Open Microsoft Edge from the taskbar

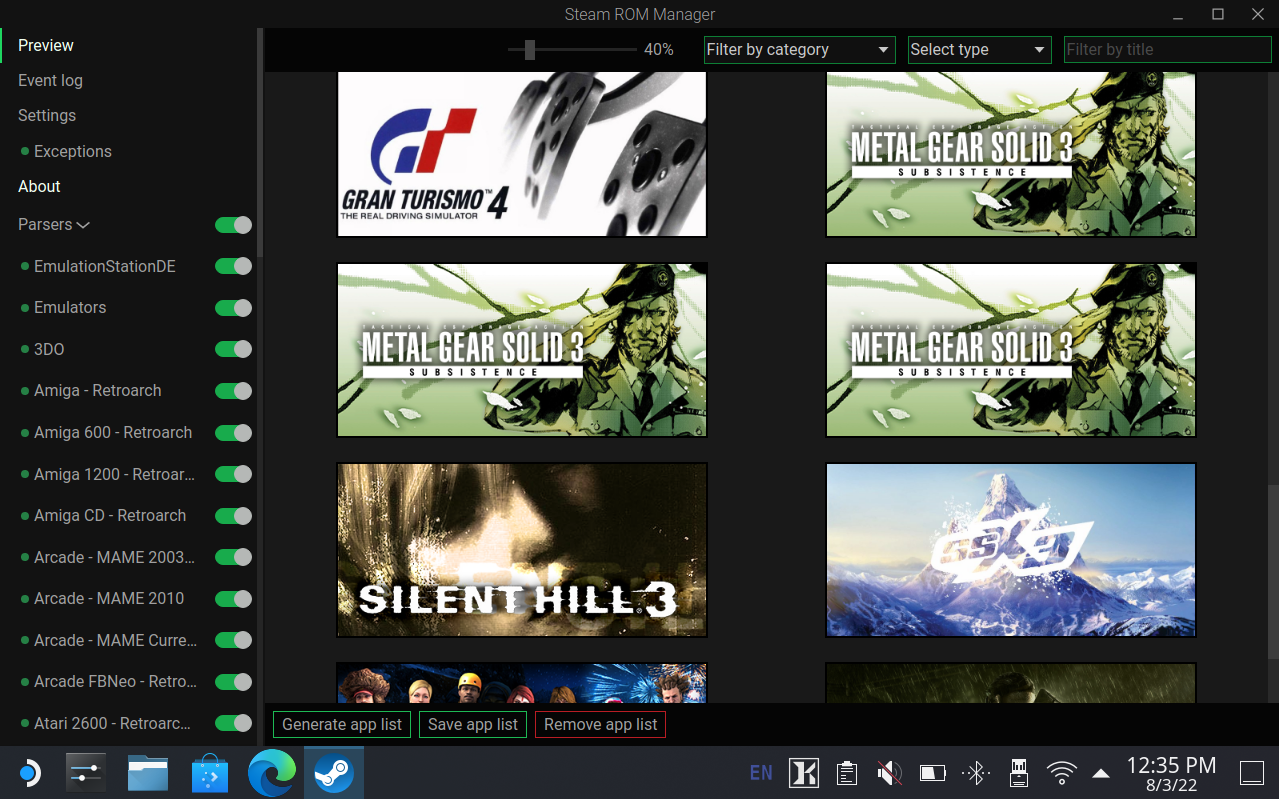pos(272,772)
